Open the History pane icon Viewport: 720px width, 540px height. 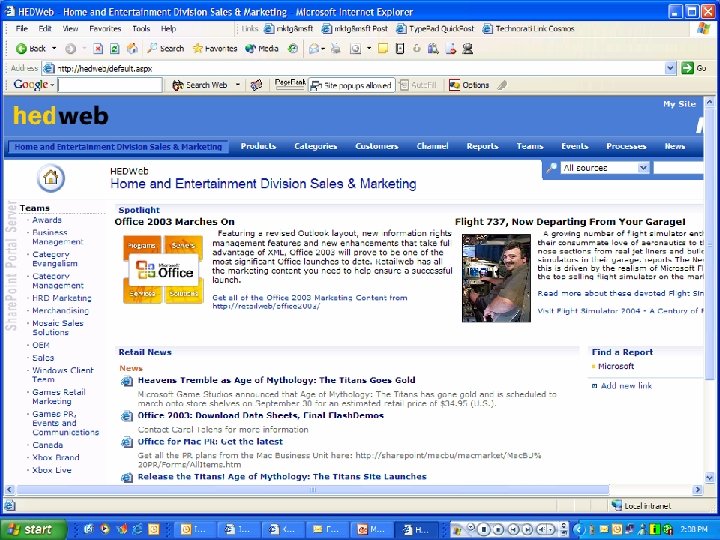point(292,48)
